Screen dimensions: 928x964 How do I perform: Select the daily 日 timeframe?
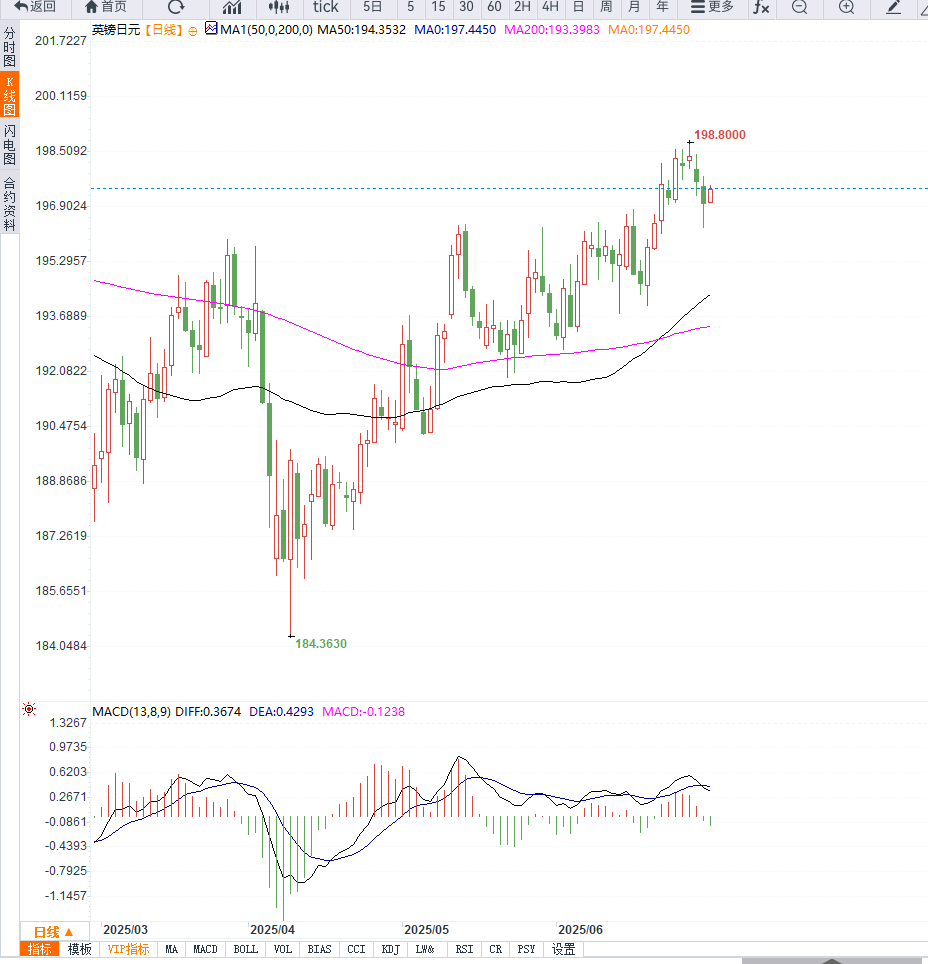[578, 7]
